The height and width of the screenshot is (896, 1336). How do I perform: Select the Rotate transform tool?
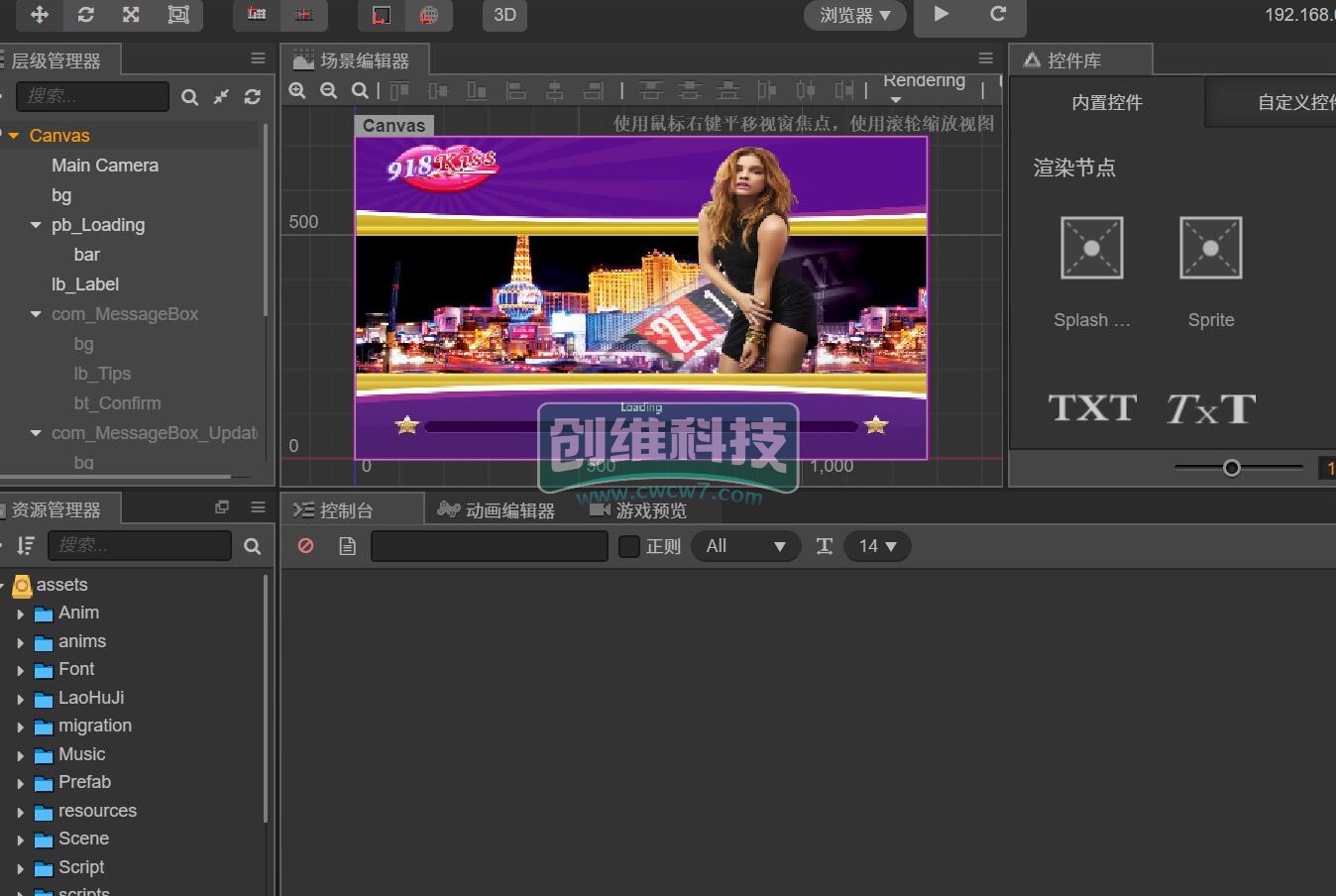click(85, 14)
